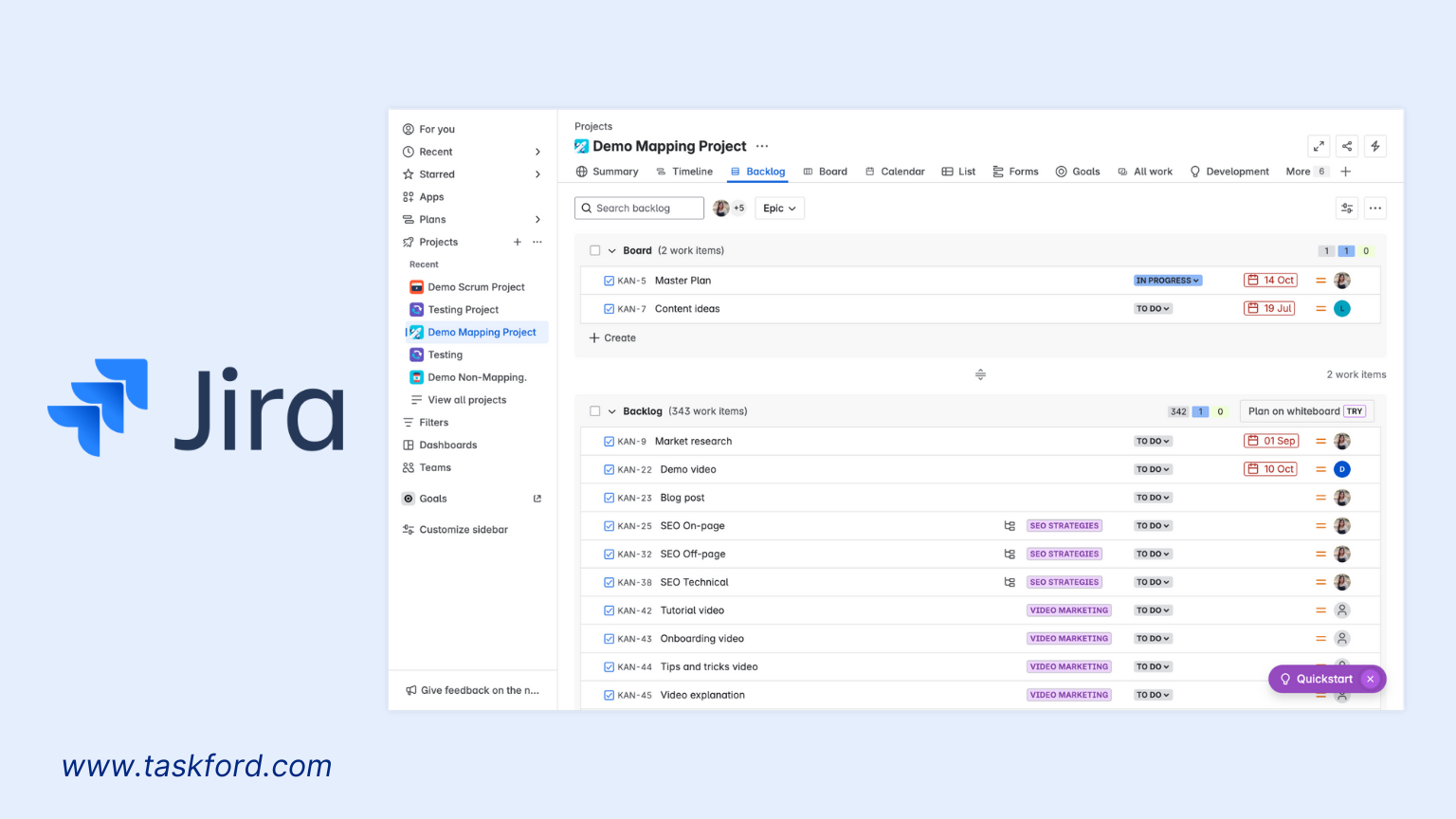
Task: Click inside the Search backlog field
Action: (645, 208)
